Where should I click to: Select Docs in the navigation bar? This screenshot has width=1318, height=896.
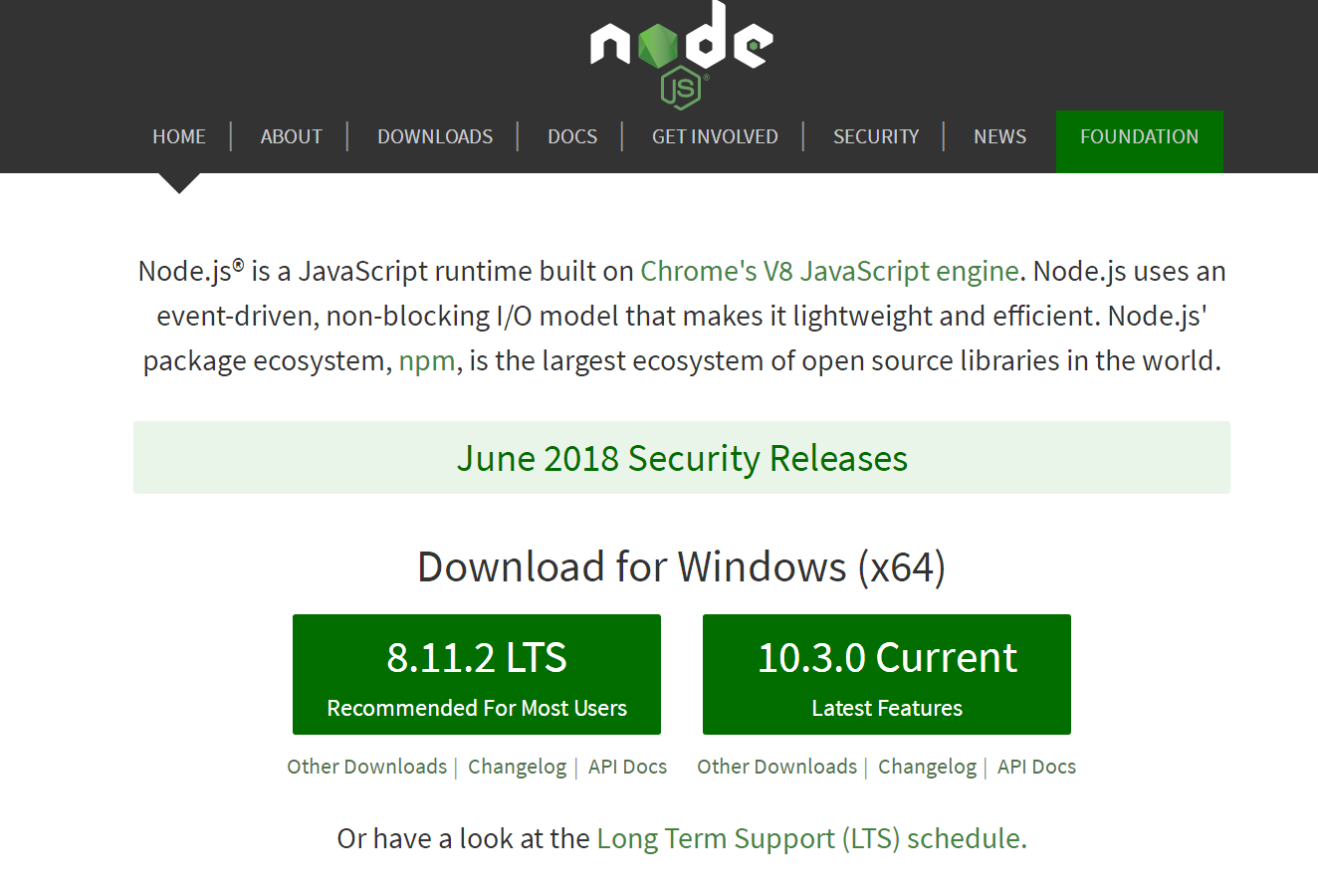[572, 136]
